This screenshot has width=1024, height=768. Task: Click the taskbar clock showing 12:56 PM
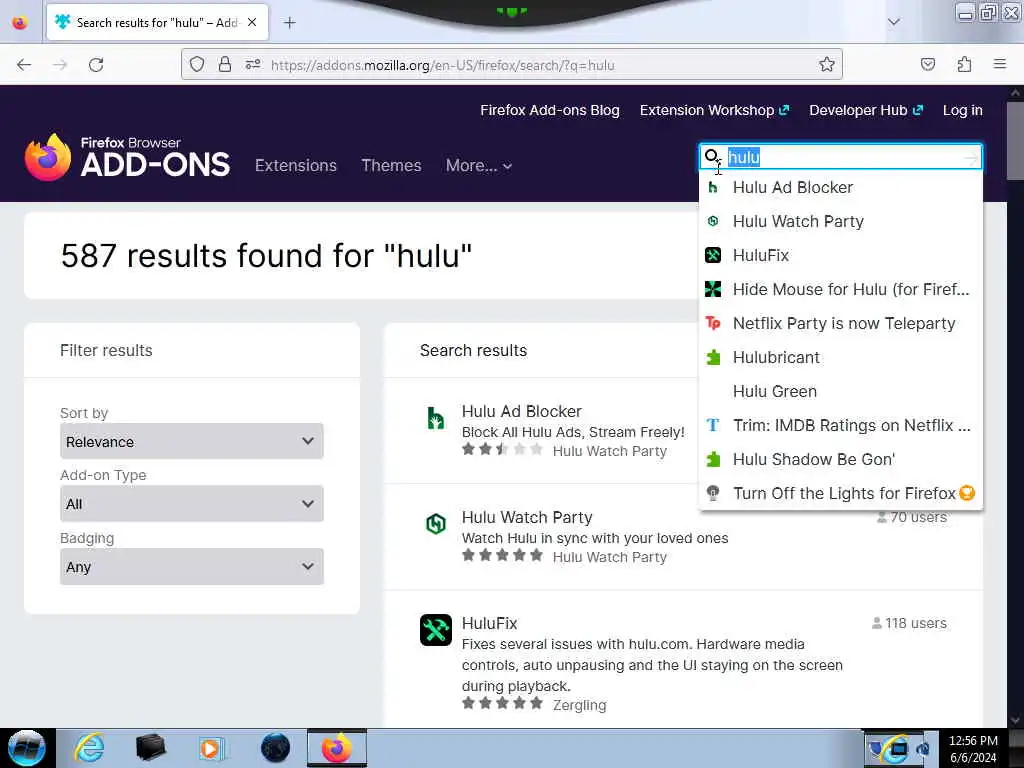(973, 748)
